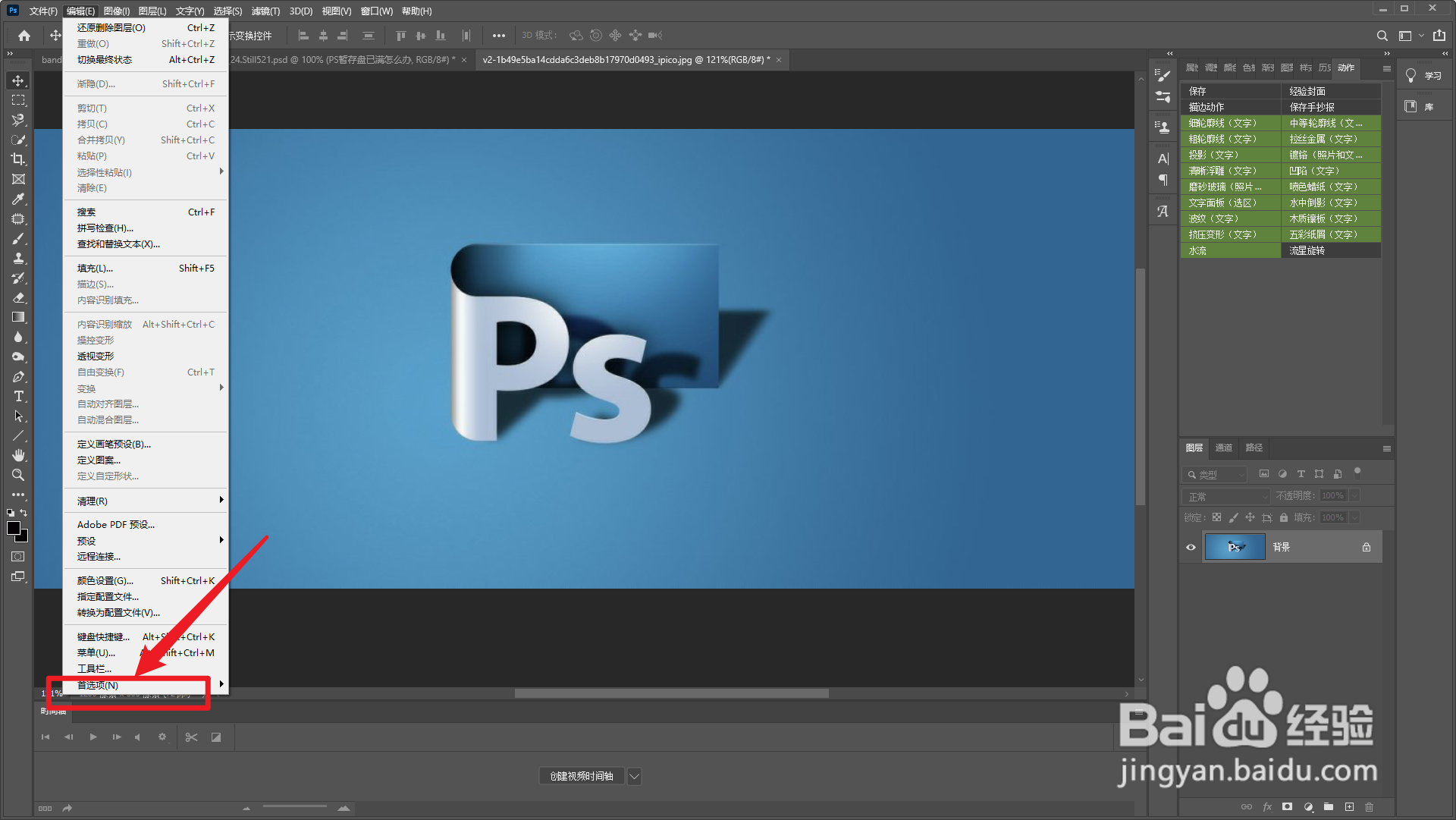Select the Frame tool
The image size is (1456, 820).
[18, 179]
